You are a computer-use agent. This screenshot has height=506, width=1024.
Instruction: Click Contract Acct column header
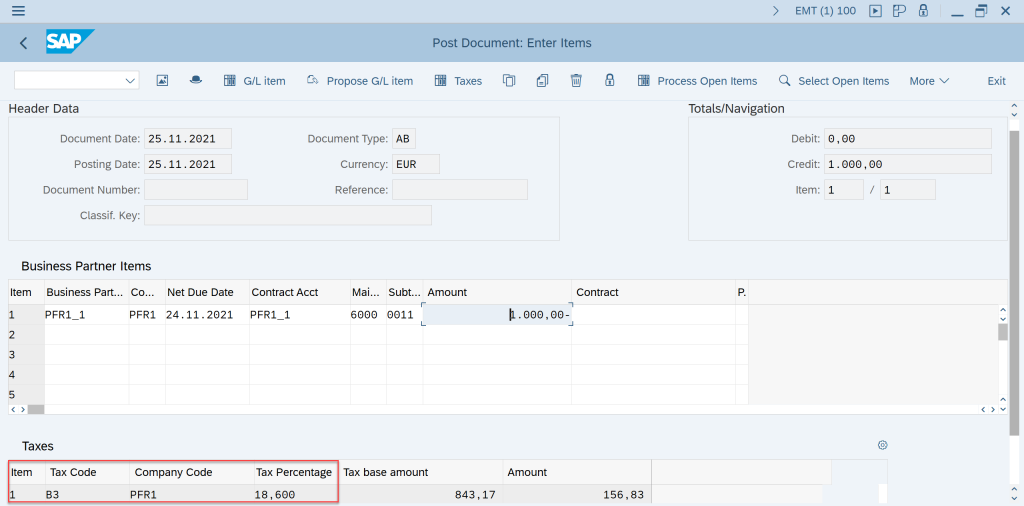pyautogui.click(x=300, y=293)
